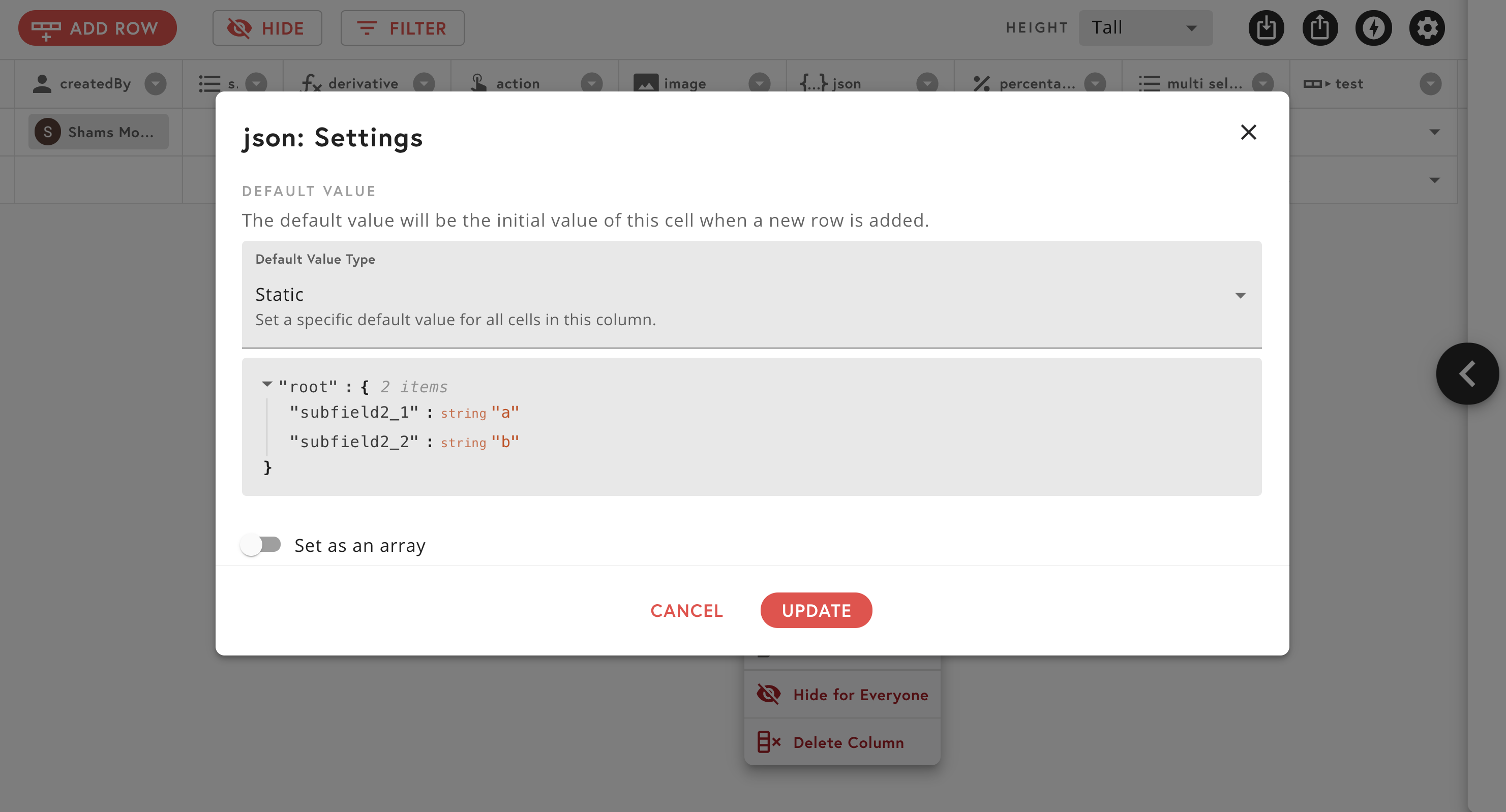Click CANCEL to dismiss the dialog
The height and width of the screenshot is (812, 1506).
pyautogui.click(x=686, y=610)
